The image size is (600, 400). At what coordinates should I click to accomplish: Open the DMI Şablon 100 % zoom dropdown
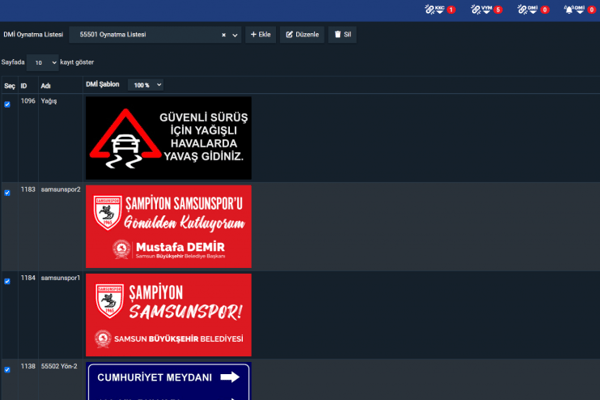click(x=146, y=85)
